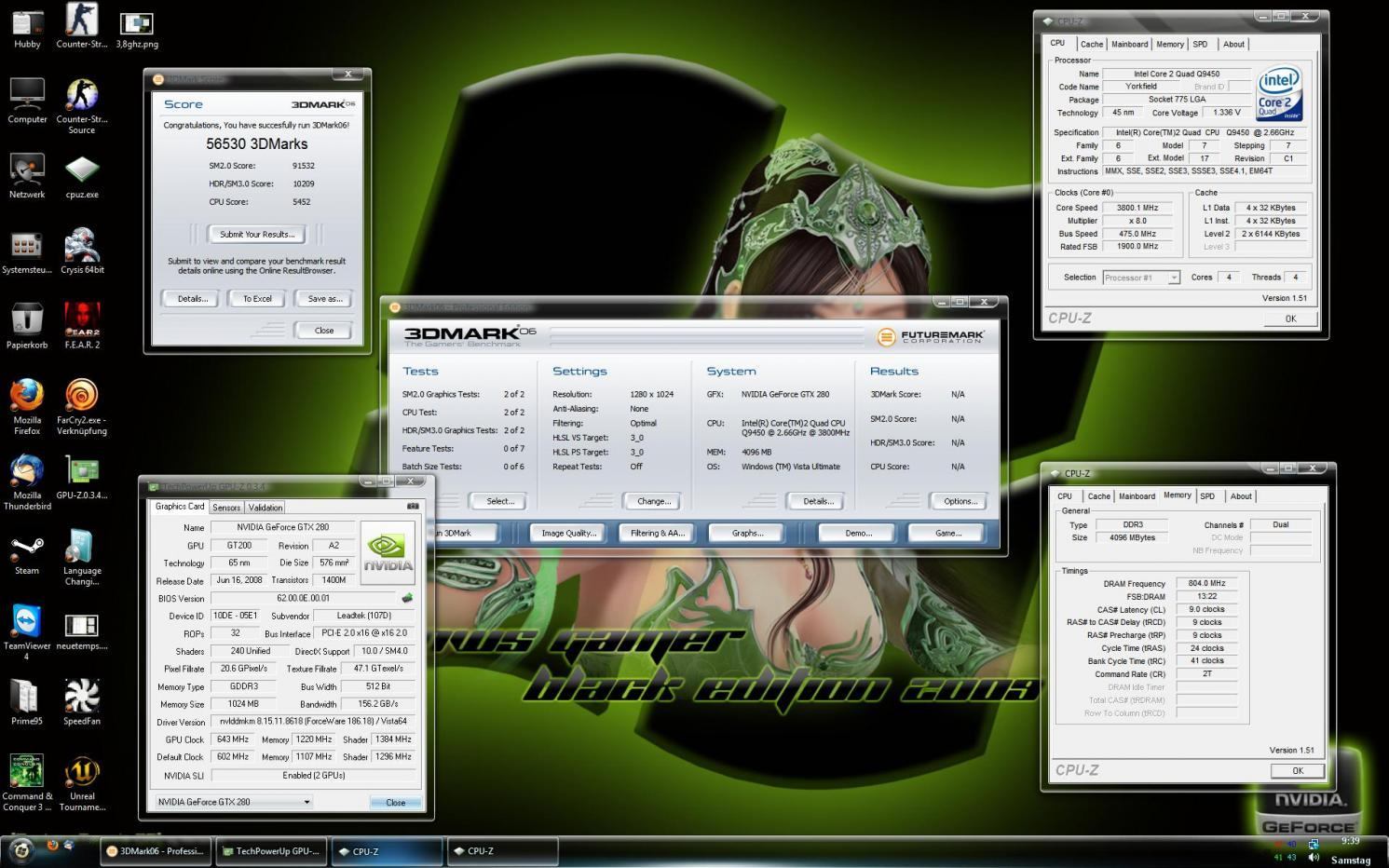The width and height of the screenshot is (1389, 868).
Task: Launch Mozilla Firefox from desktop
Action: point(27,407)
